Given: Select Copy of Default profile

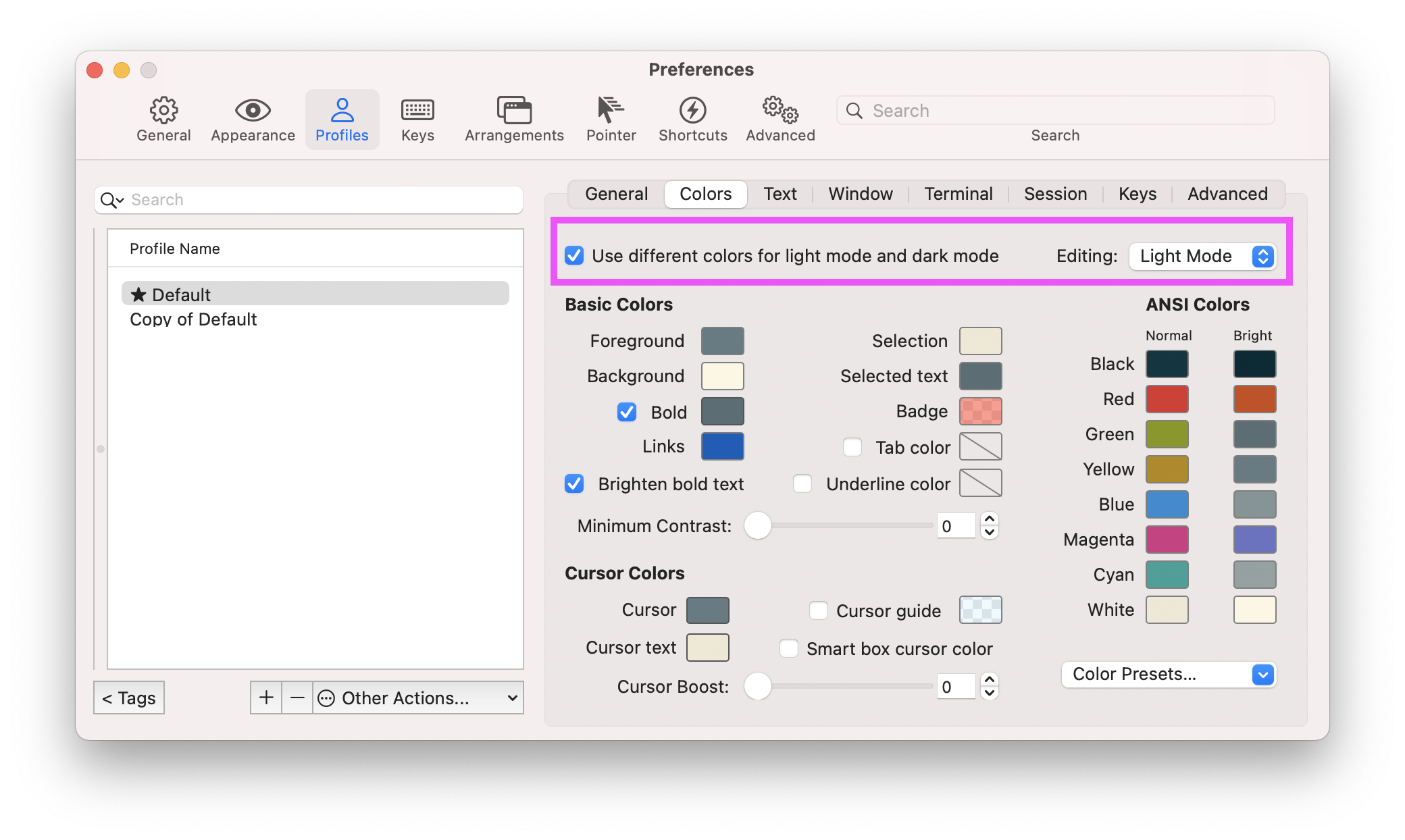Looking at the screenshot, I should [x=315, y=319].
